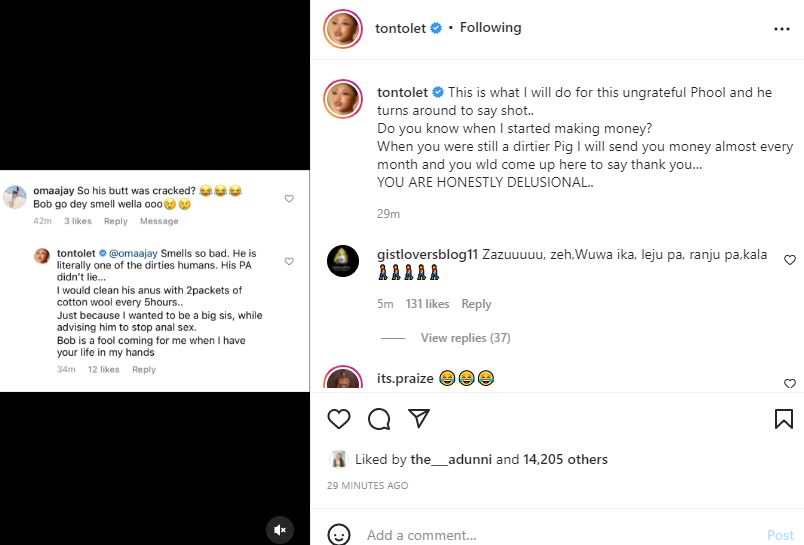Viewport: 804px width, 545px height.
Task: Open the___adunni profile link
Action: click(x=451, y=460)
